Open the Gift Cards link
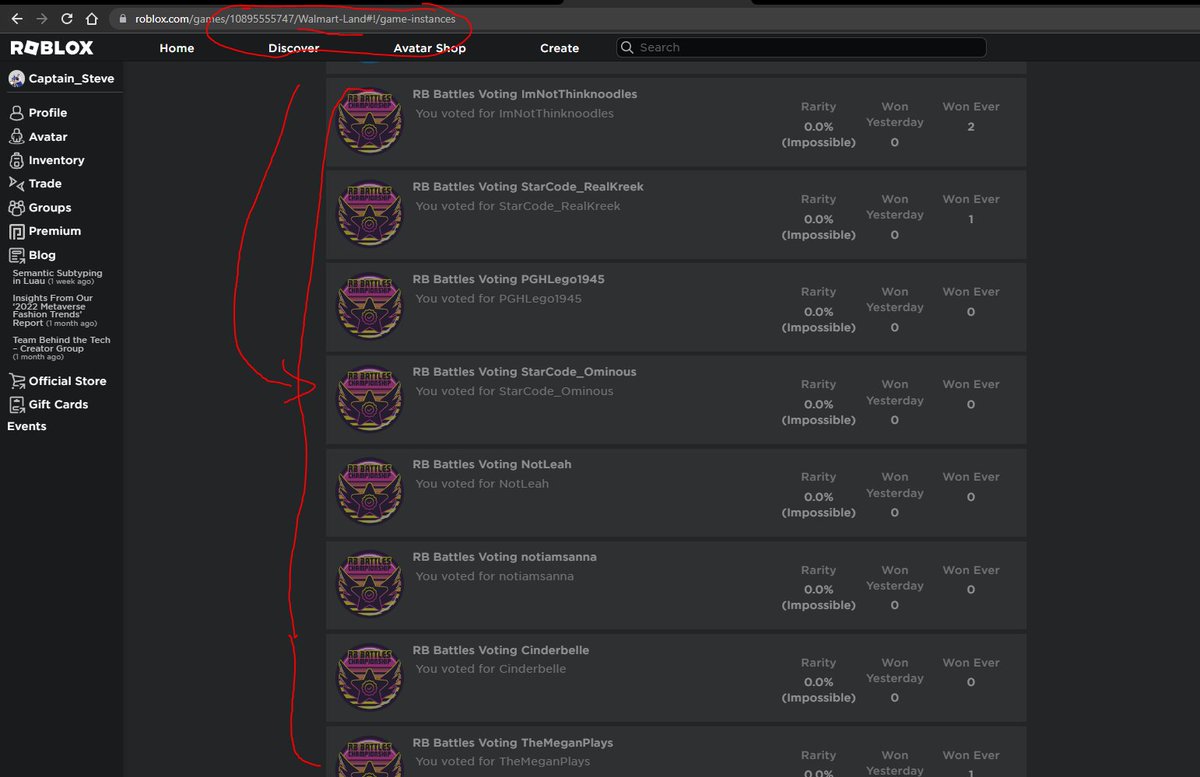Image resolution: width=1200 pixels, height=777 pixels. click(58, 404)
